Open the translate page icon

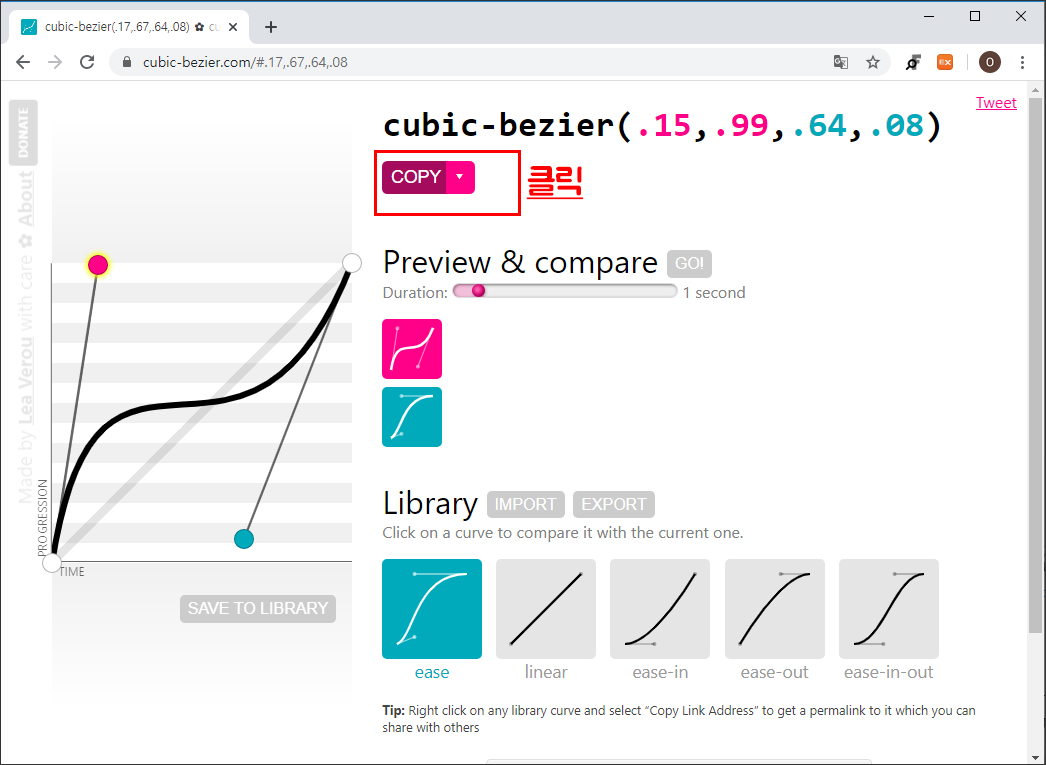tap(841, 62)
